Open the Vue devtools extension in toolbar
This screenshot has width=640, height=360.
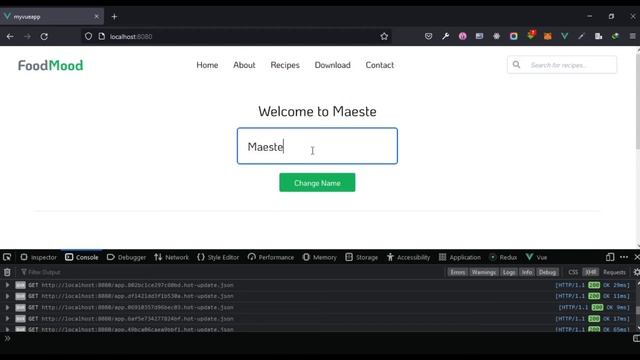pos(564,36)
